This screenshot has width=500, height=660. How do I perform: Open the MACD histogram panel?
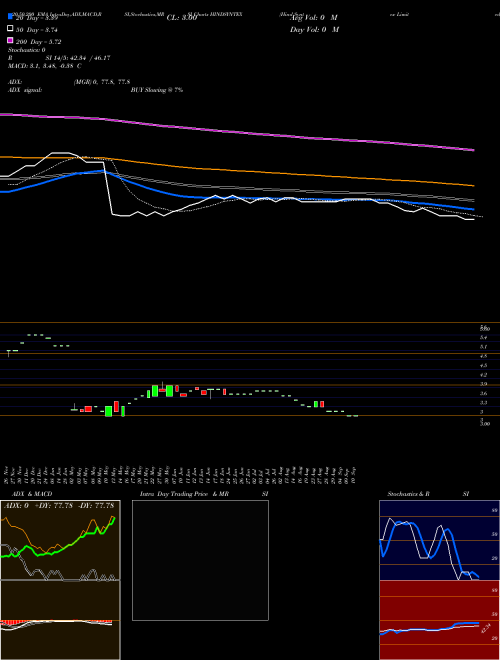pyautogui.click(x=60, y=620)
